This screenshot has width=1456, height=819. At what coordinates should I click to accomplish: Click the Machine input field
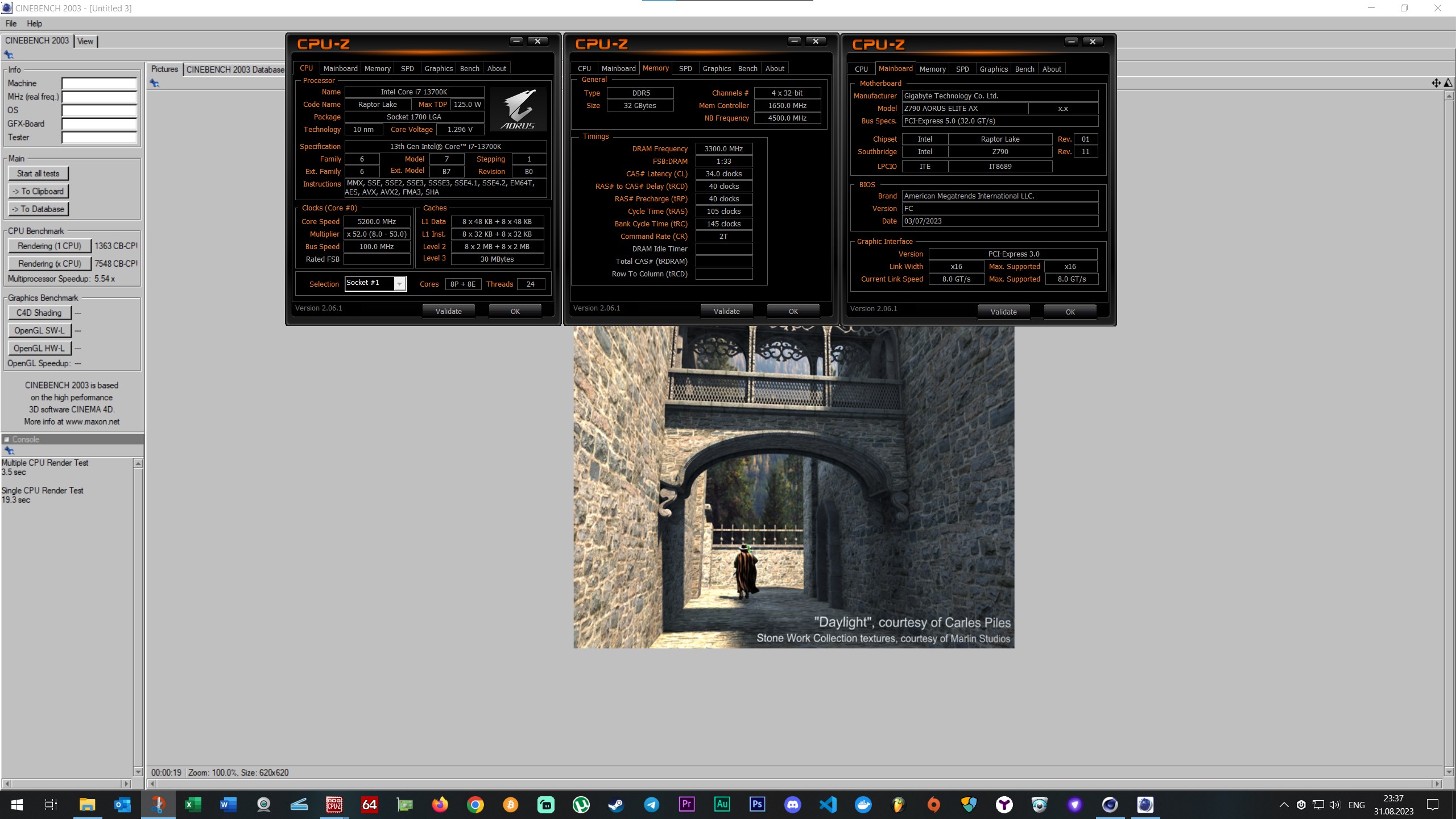[100, 83]
